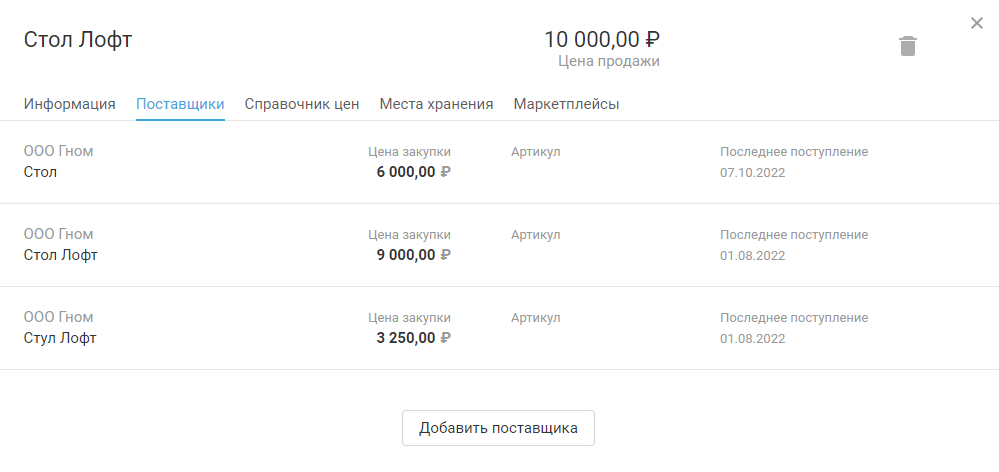The image size is (999, 472).
Task: Open the Информация tab
Action: tap(70, 104)
